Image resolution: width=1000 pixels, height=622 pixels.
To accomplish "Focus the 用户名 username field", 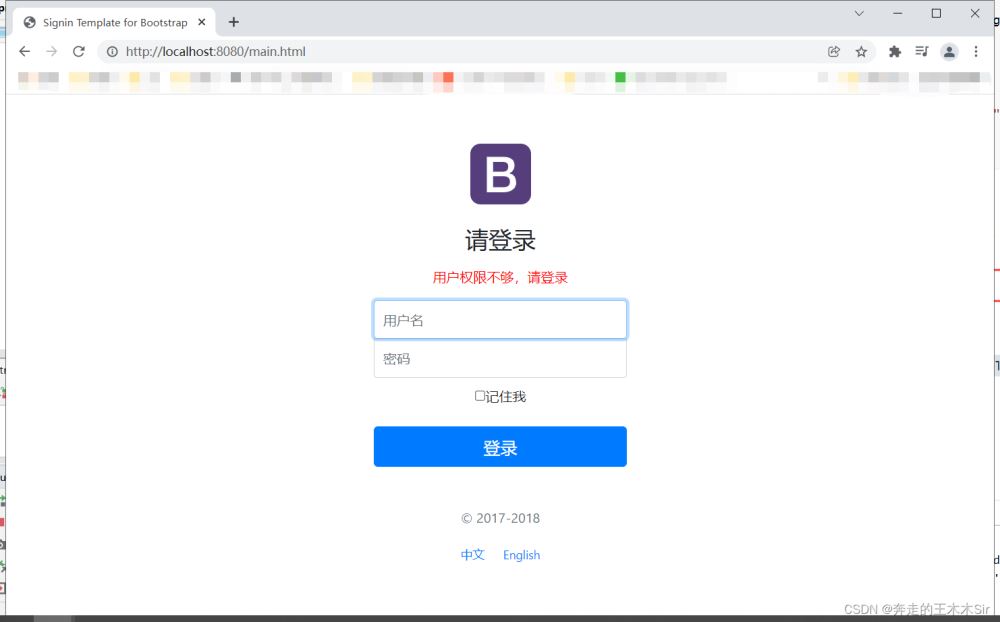I will pos(500,320).
